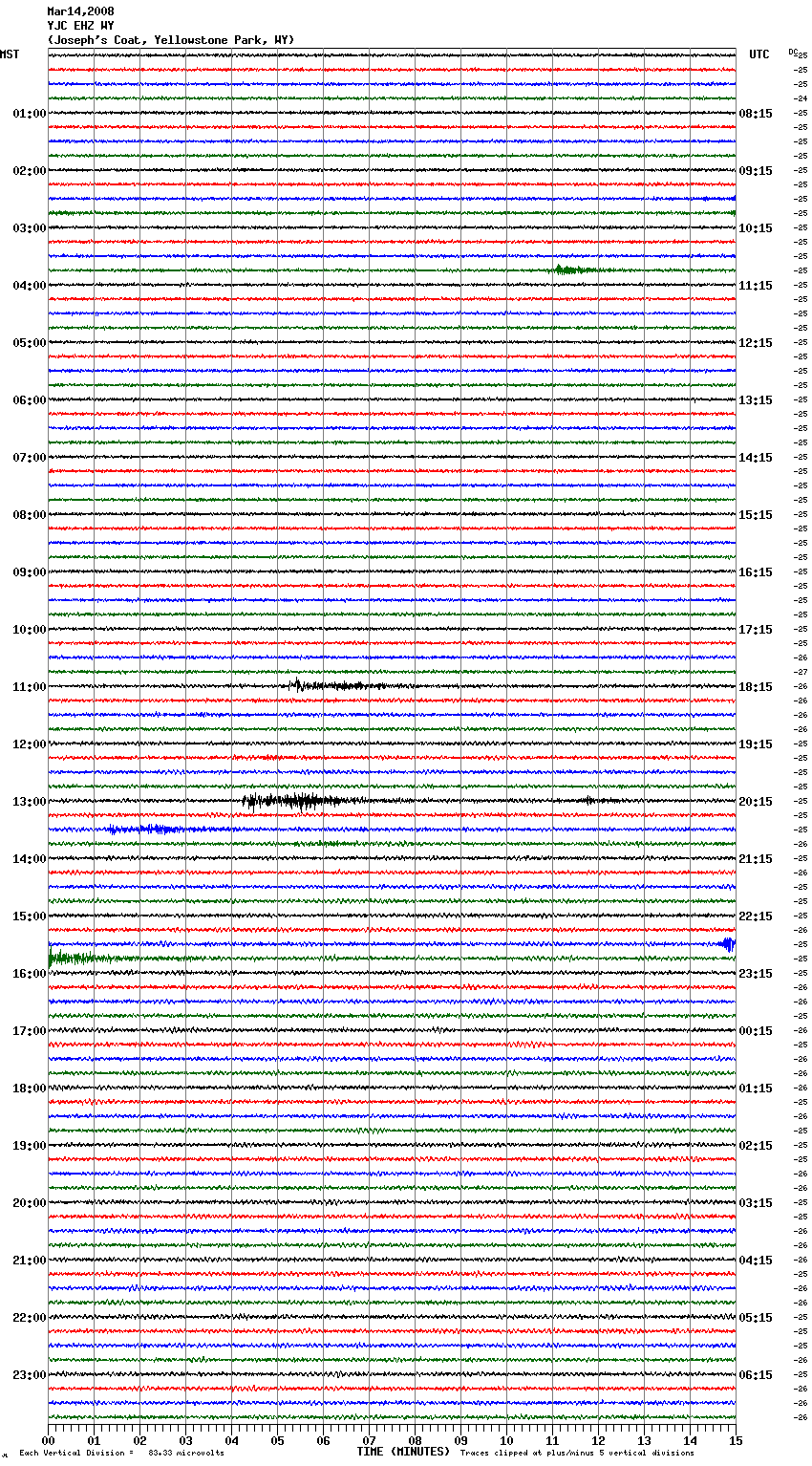
Task: Click the 20:15 UTC time label
Action: 756,802
